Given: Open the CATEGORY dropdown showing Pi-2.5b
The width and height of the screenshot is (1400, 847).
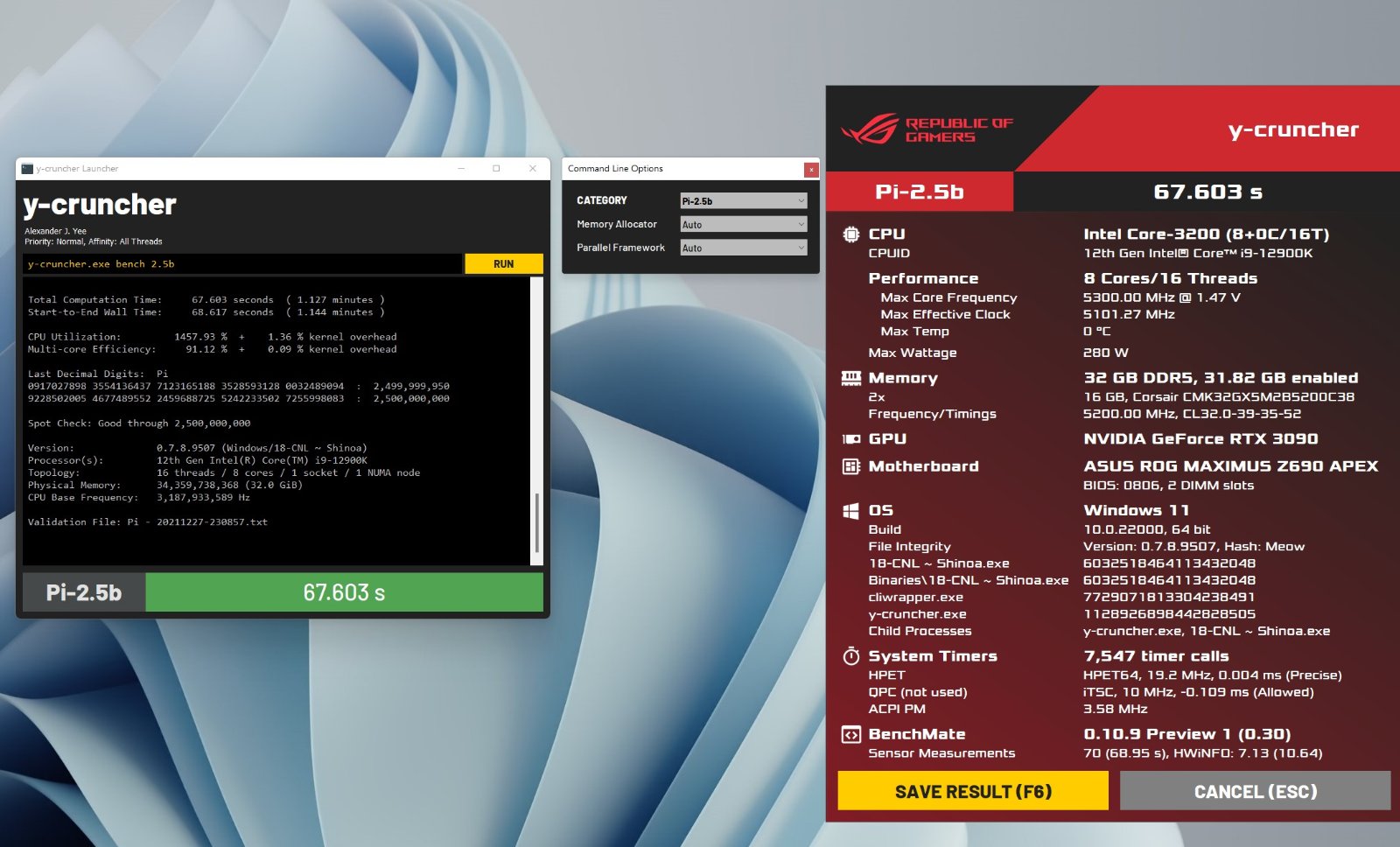Looking at the screenshot, I should click(744, 200).
